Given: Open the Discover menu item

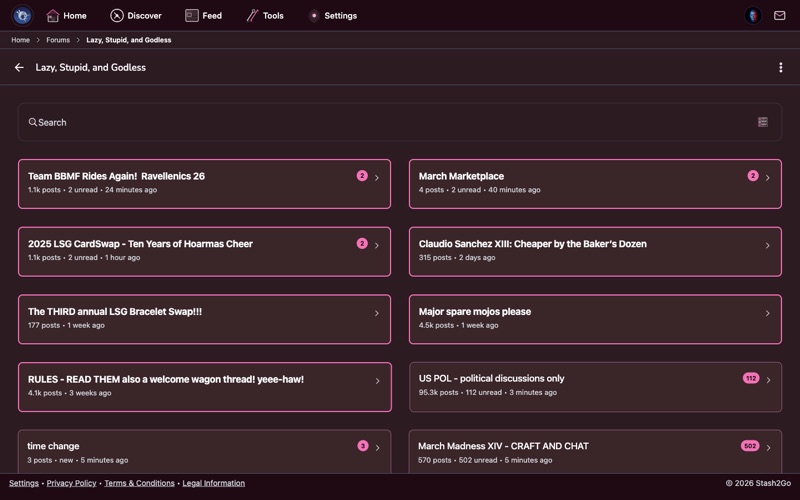Looking at the screenshot, I should [x=136, y=16].
